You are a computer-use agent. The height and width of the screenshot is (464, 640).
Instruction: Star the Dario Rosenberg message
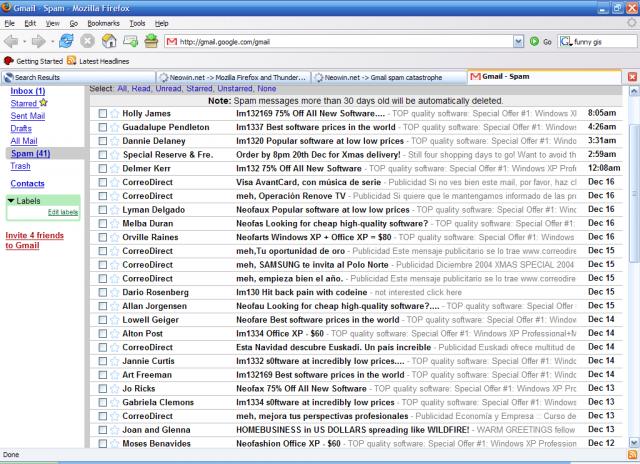[115, 292]
